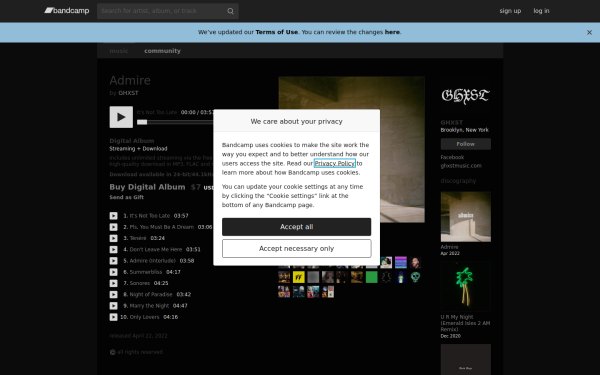The width and height of the screenshot is (600, 375).
Task: Play track 9 Marry the Night
Action: (x=114, y=306)
